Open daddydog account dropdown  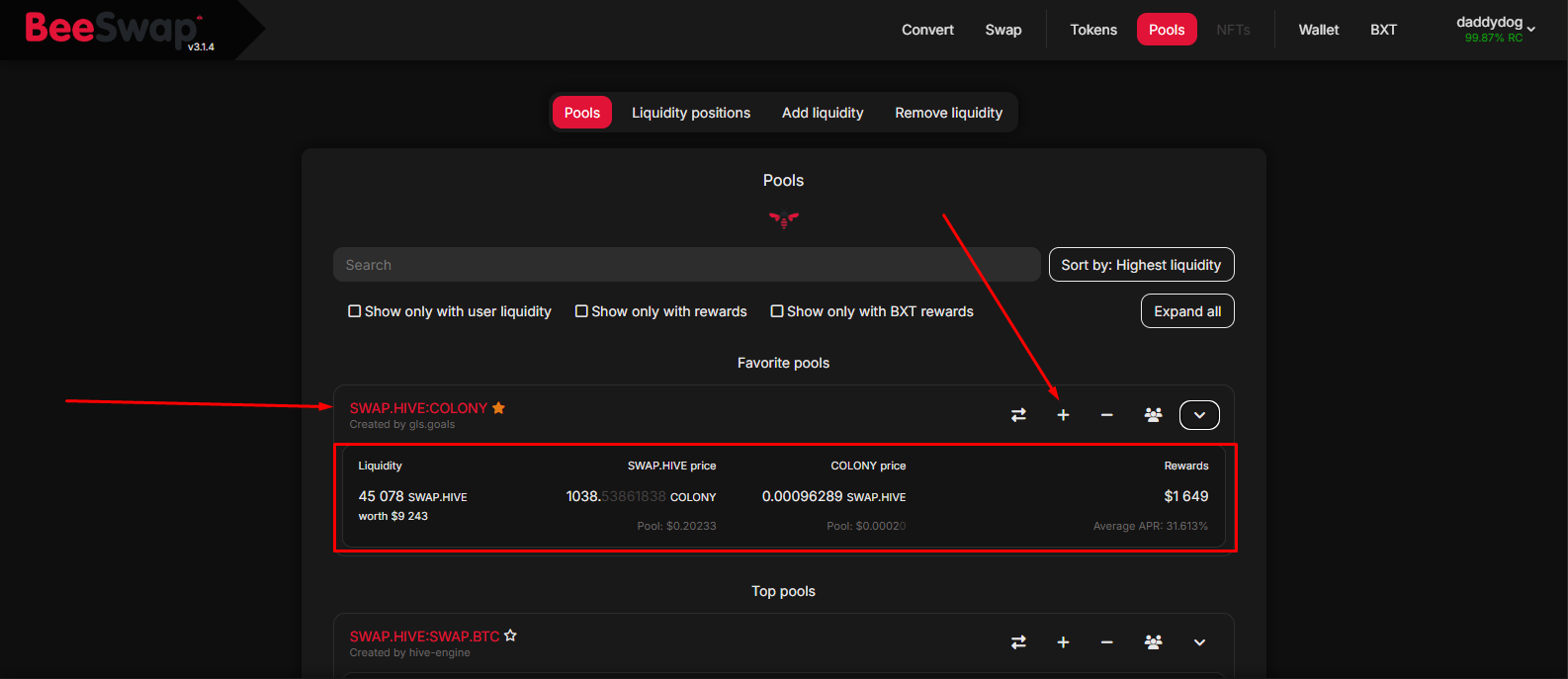[1495, 29]
